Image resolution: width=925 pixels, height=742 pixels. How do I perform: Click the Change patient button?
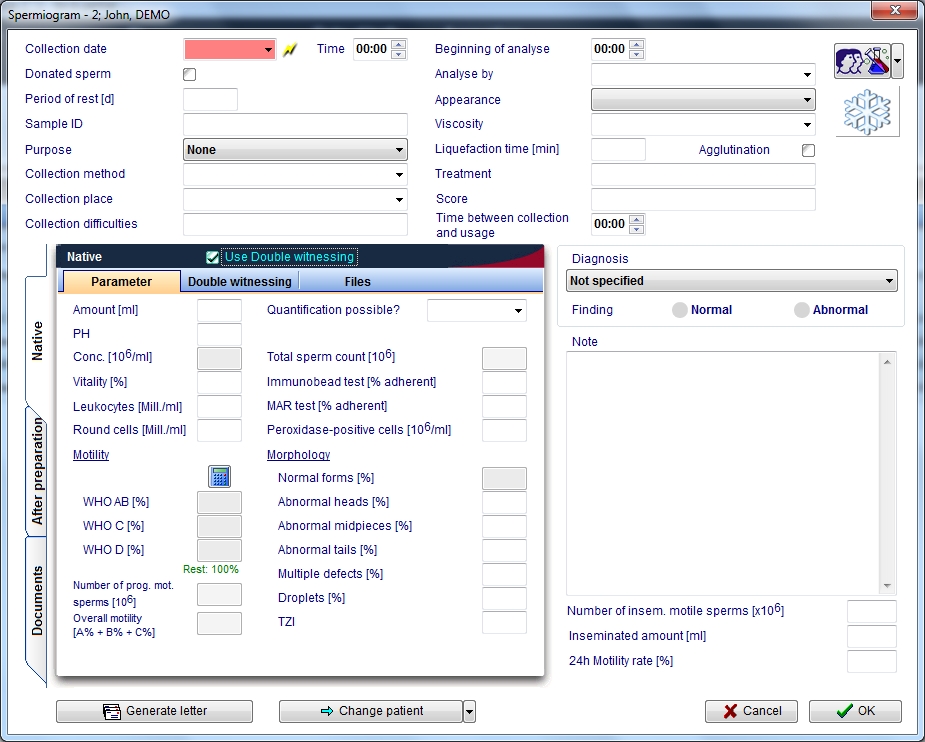371,711
